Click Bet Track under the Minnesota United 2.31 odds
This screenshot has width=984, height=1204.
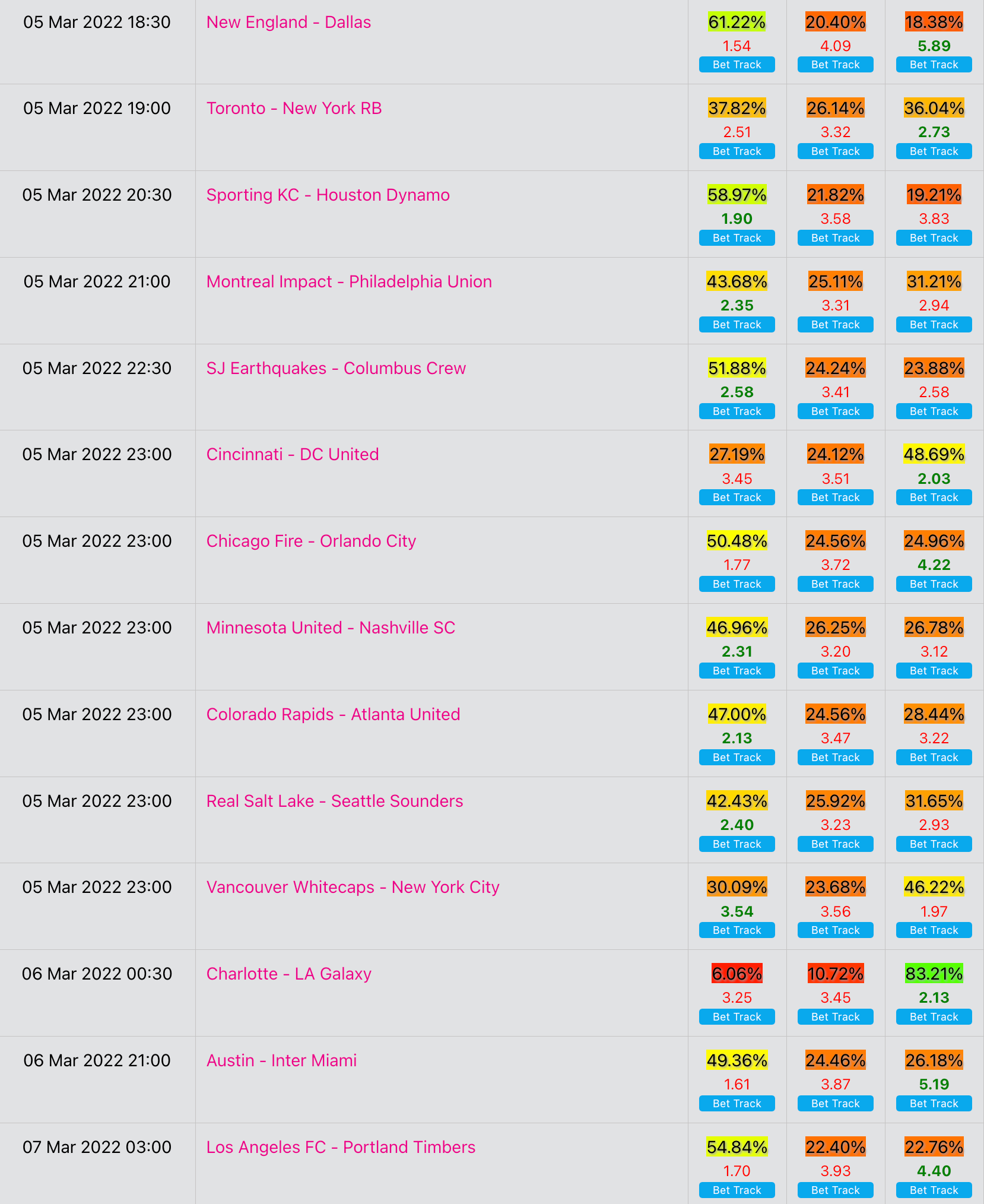(x=737, y=671)
